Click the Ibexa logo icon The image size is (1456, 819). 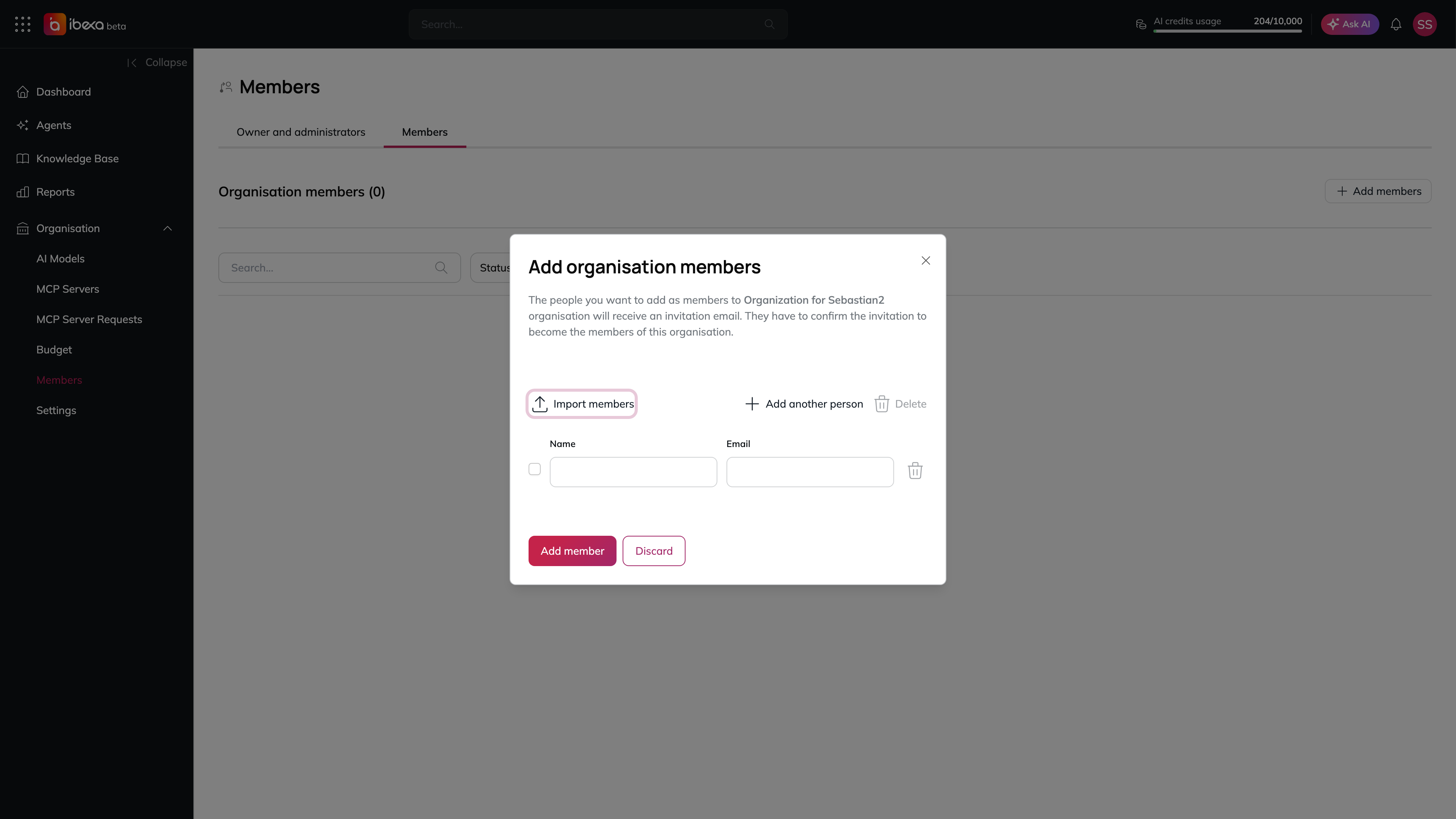point(55,24)
